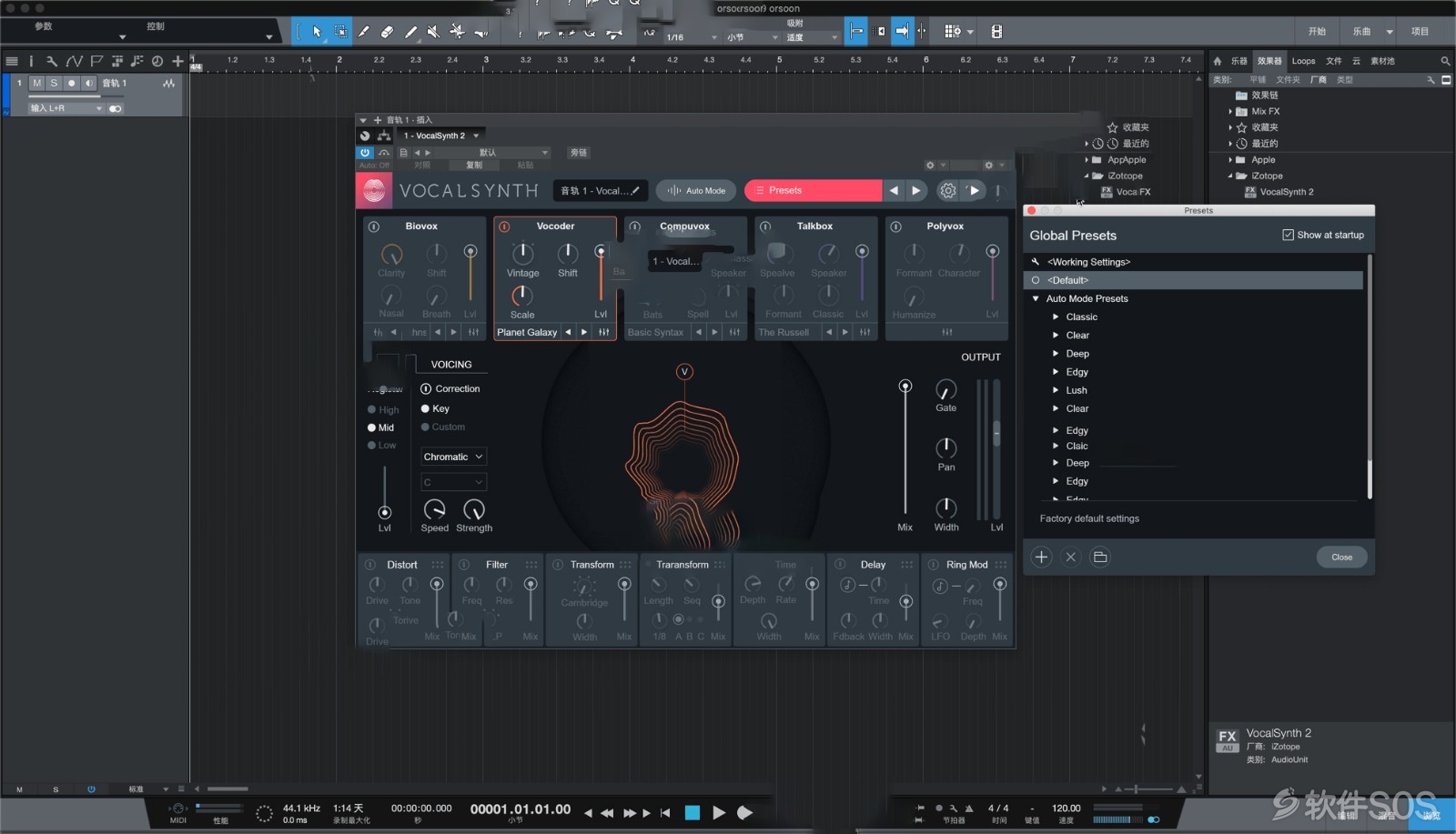The height and width of the screenshot is (834, 1456).
Task: Click the VocalSynth logo icon
Action: [x=373, y=190]
